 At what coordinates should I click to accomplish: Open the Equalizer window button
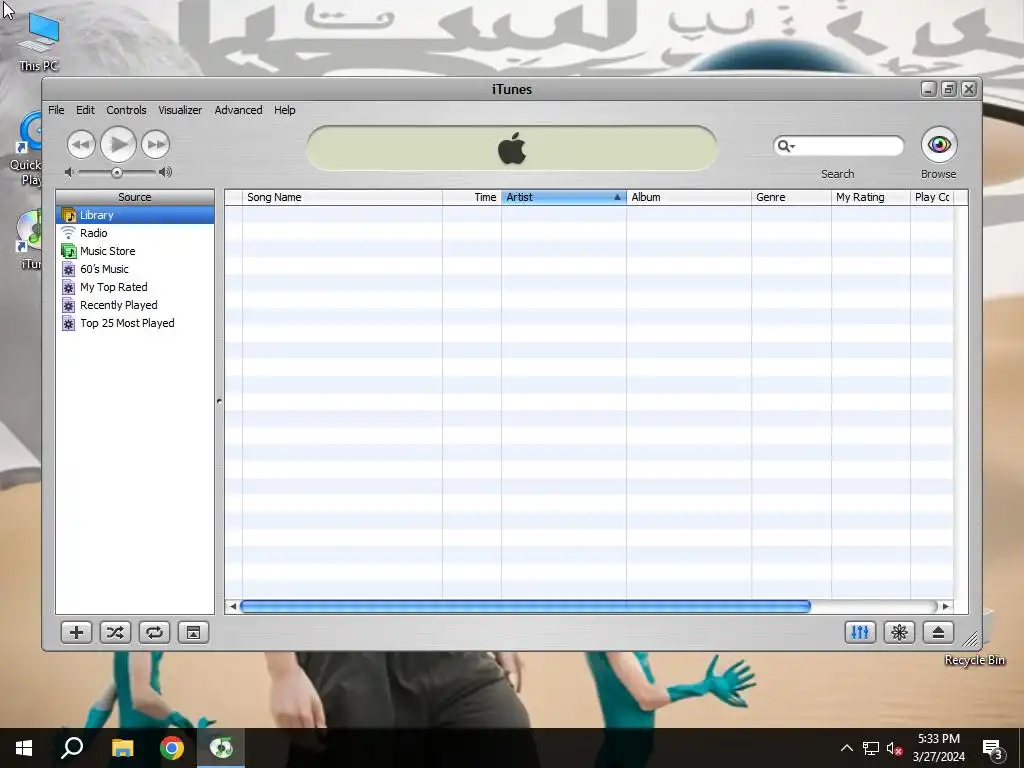point(860,632)
